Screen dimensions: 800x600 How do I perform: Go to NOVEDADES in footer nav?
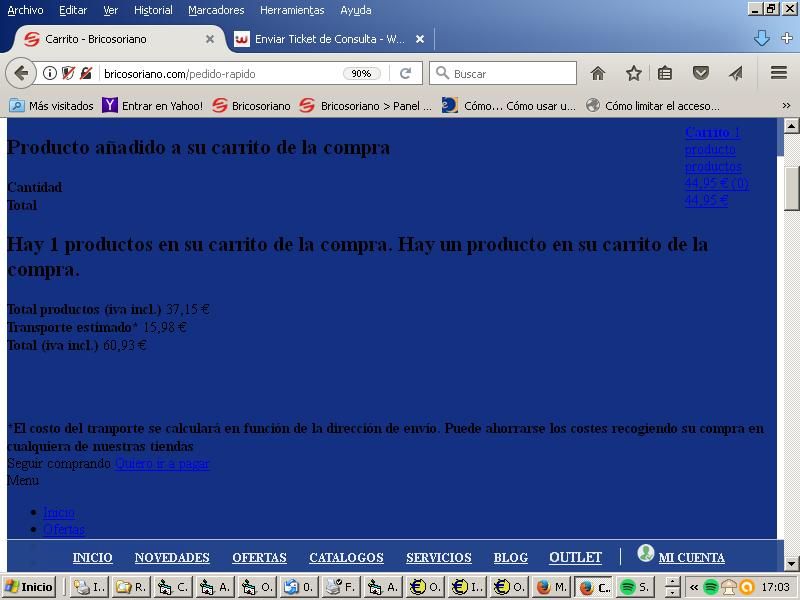[172, 558]
